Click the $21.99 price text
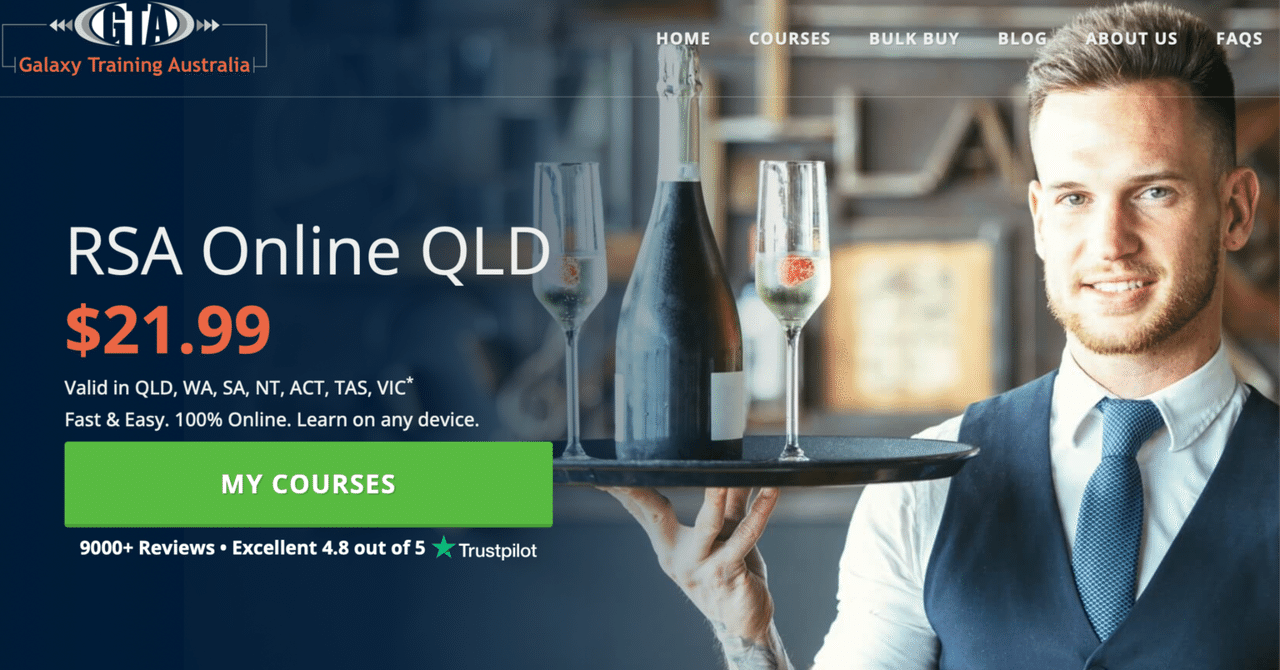 (x=168, y=330)
